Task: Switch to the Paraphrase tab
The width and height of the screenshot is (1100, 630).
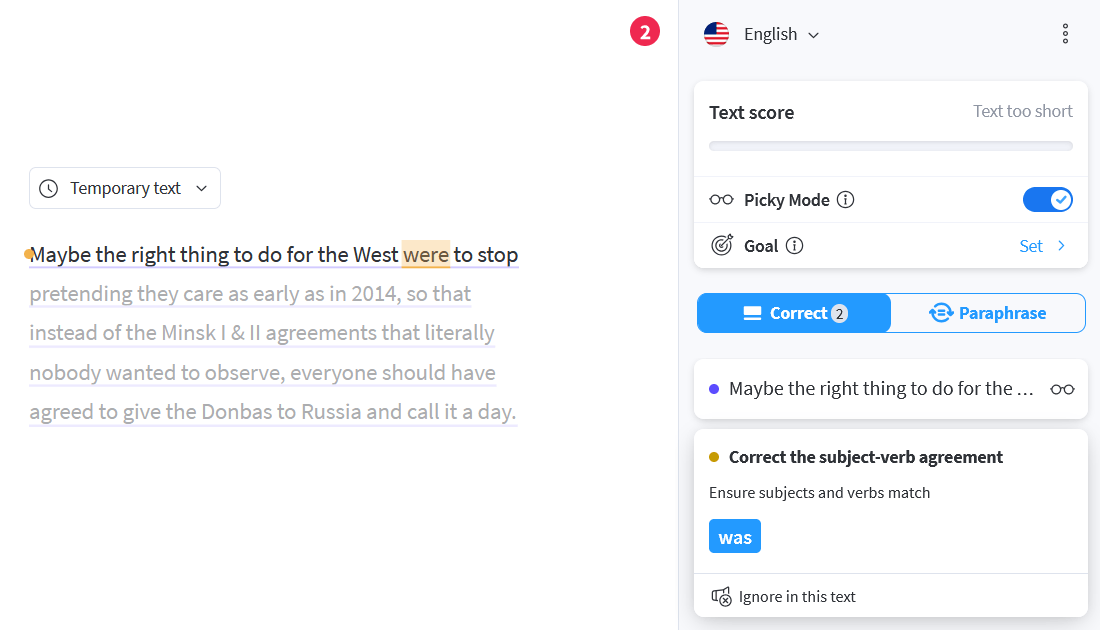Action: (x=988, y=313)
